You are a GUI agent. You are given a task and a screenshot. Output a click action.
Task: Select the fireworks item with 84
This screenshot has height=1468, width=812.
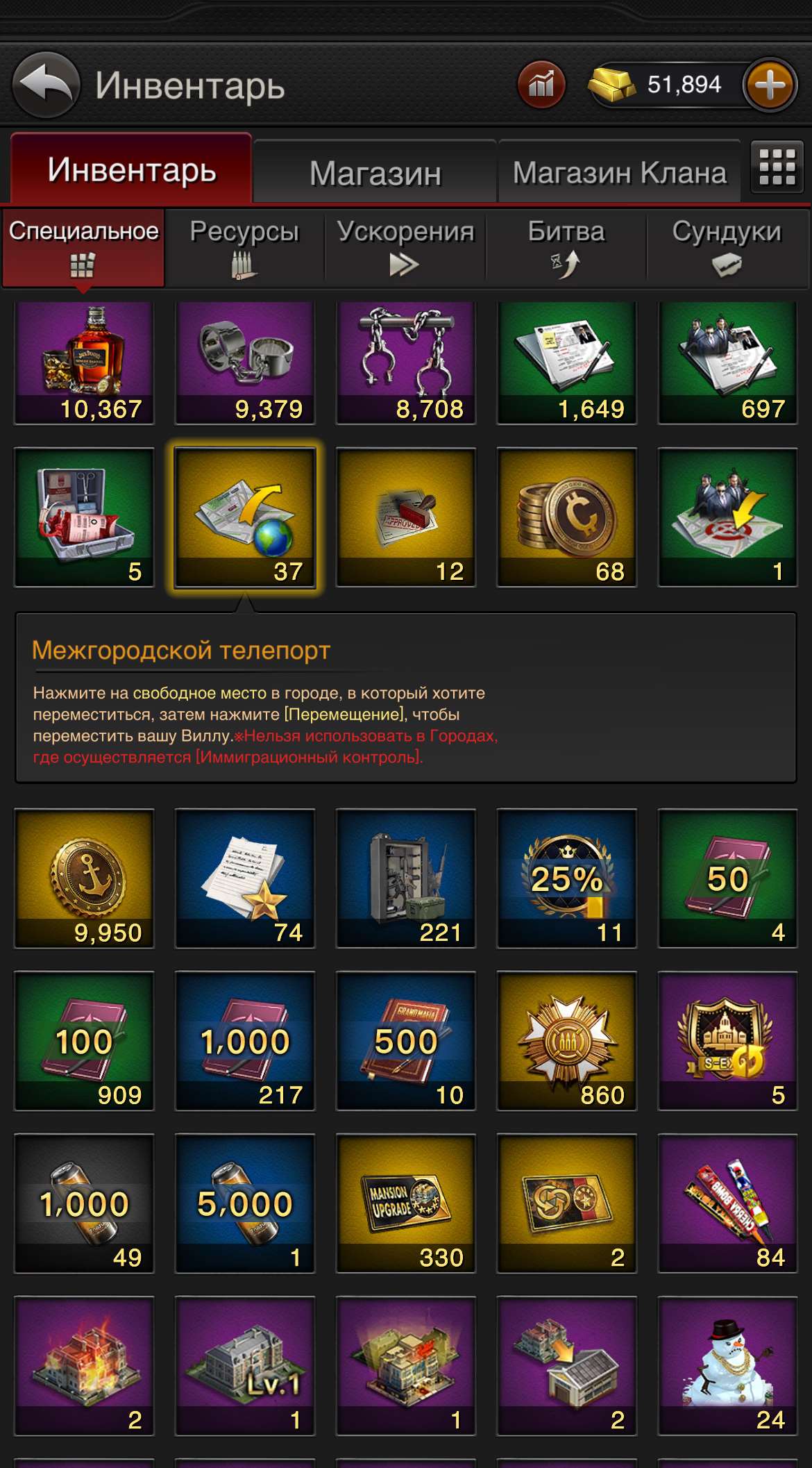(728, 1203)
